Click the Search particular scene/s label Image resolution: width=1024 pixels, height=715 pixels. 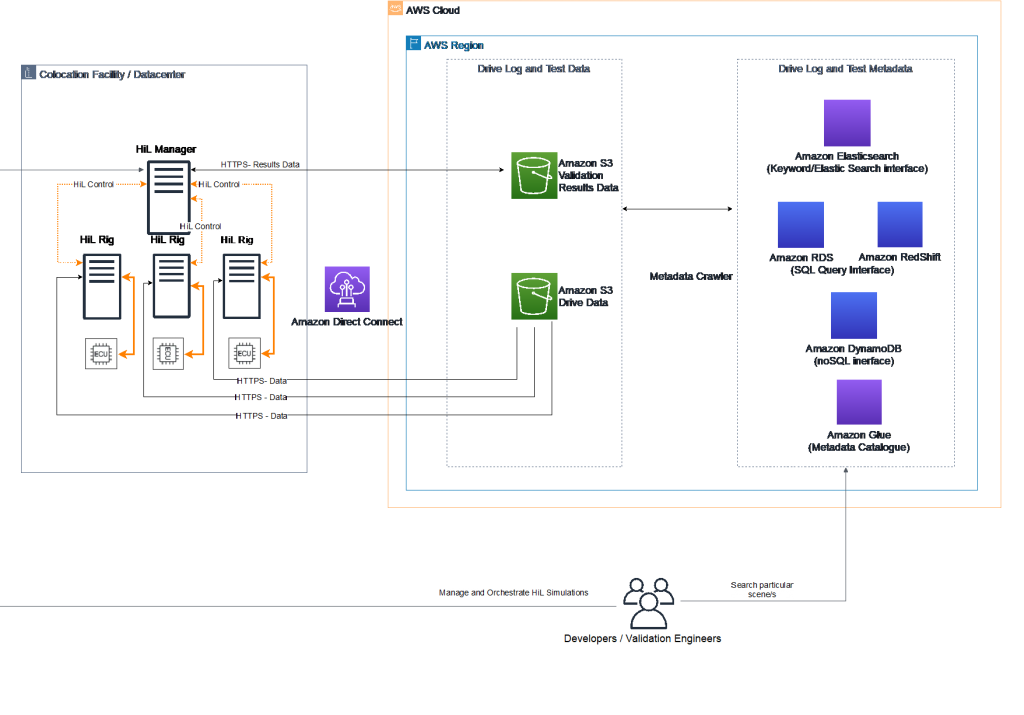762,590
